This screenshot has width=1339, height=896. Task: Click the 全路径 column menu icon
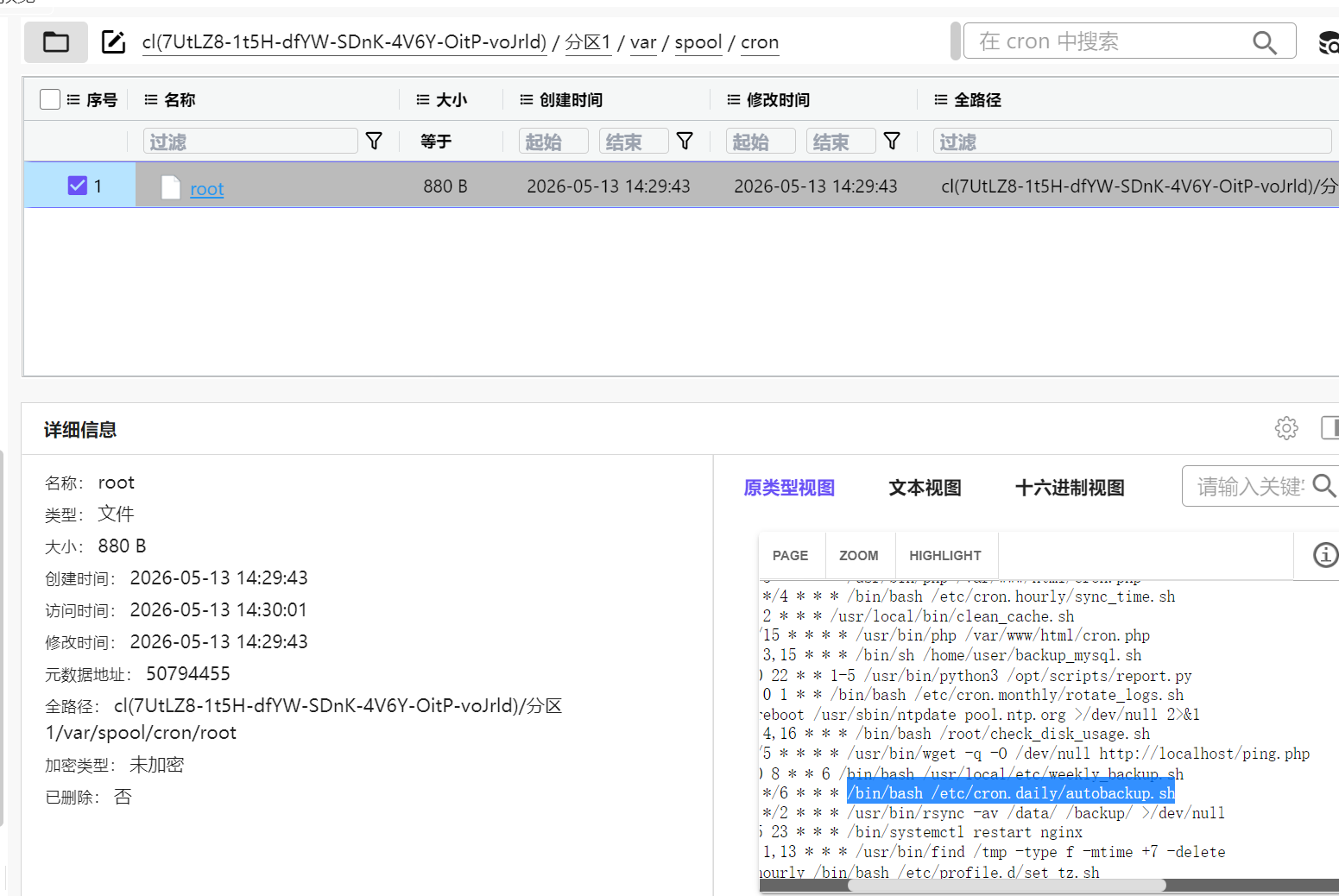[941, 99]
